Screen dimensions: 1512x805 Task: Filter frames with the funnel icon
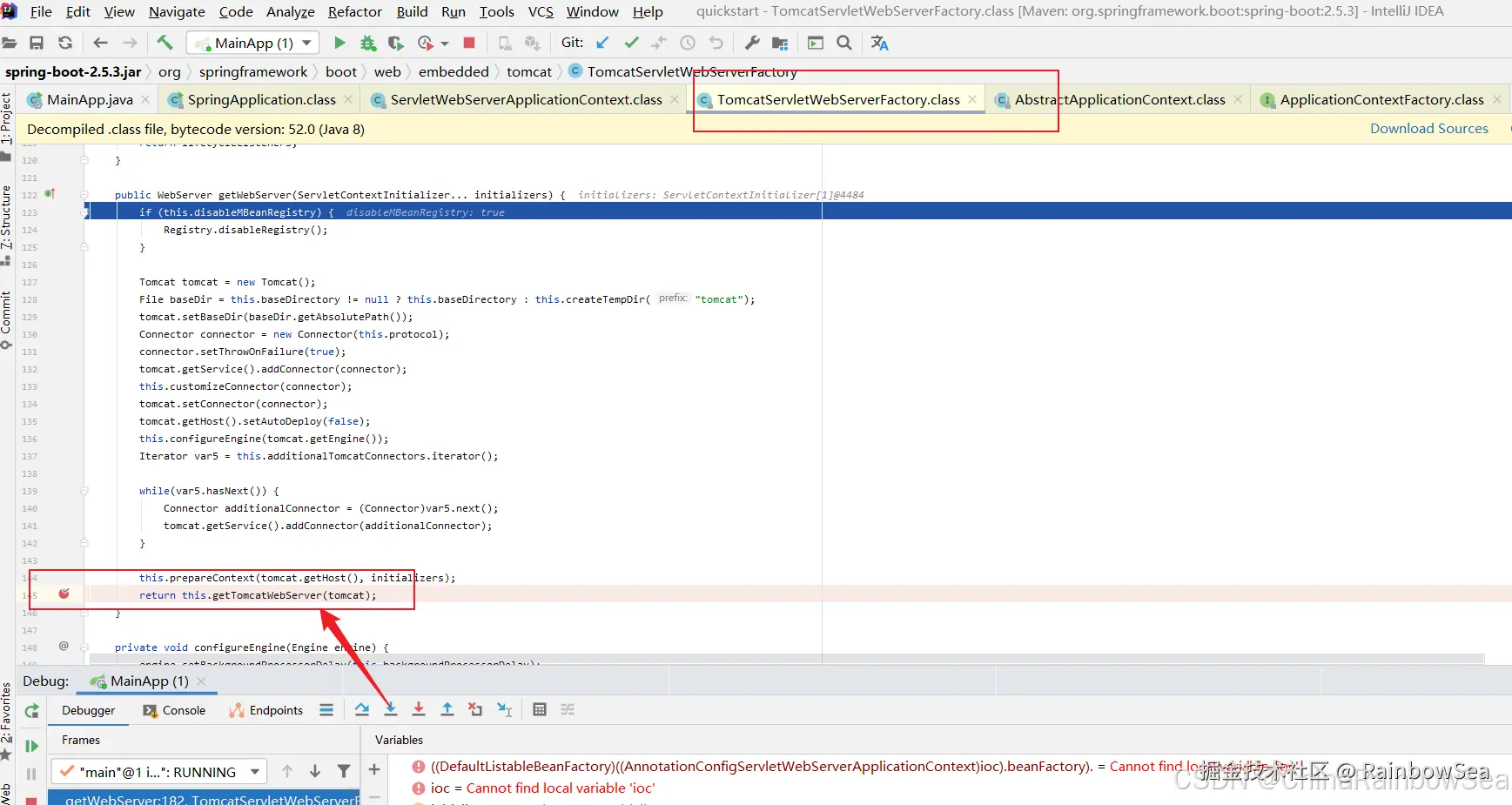pos(344,771)
